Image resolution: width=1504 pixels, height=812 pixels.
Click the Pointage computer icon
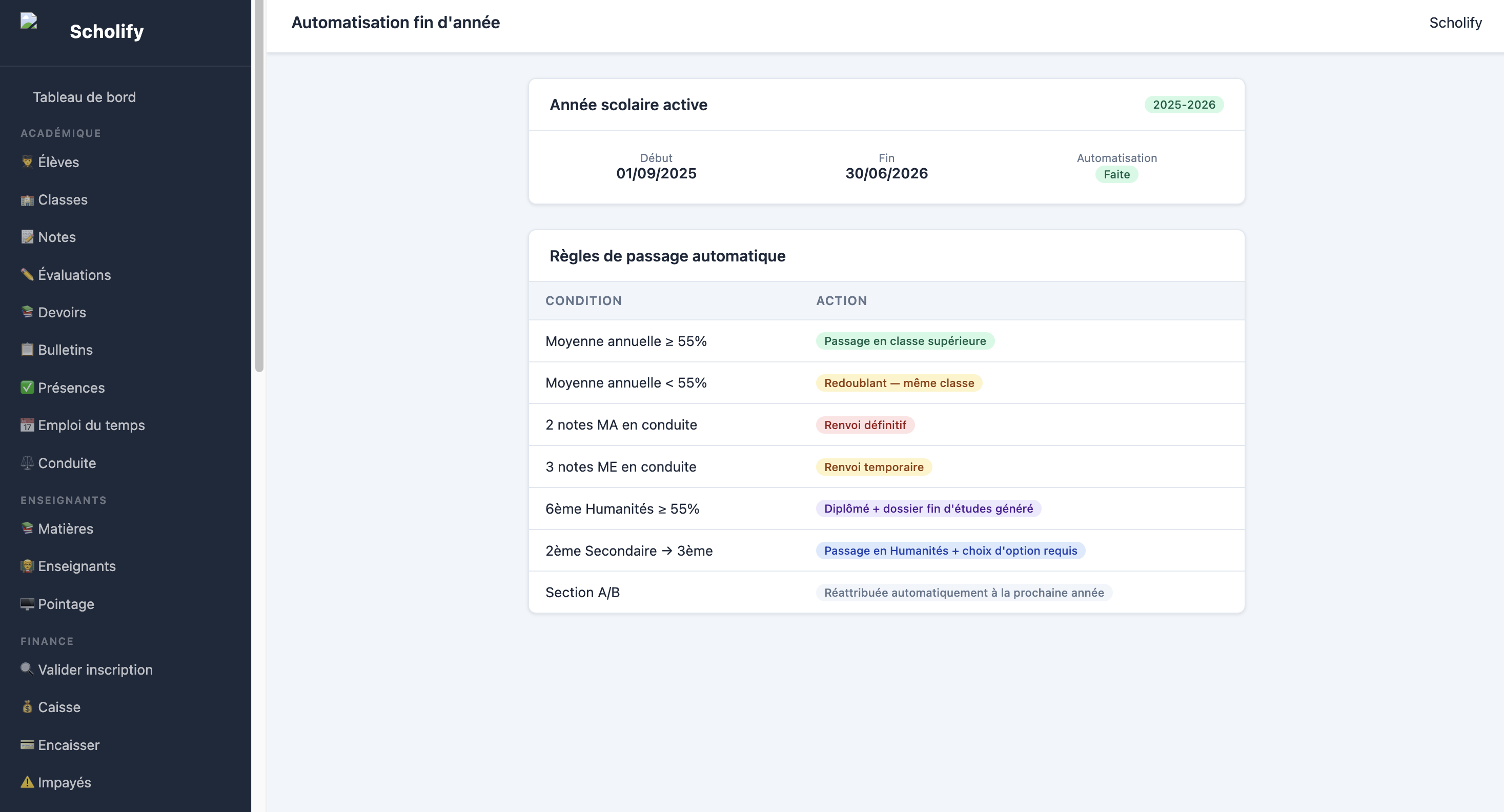point(28,603)
